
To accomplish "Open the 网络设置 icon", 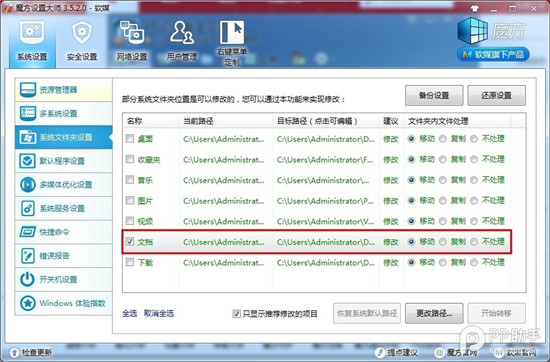I will (132, 41).
